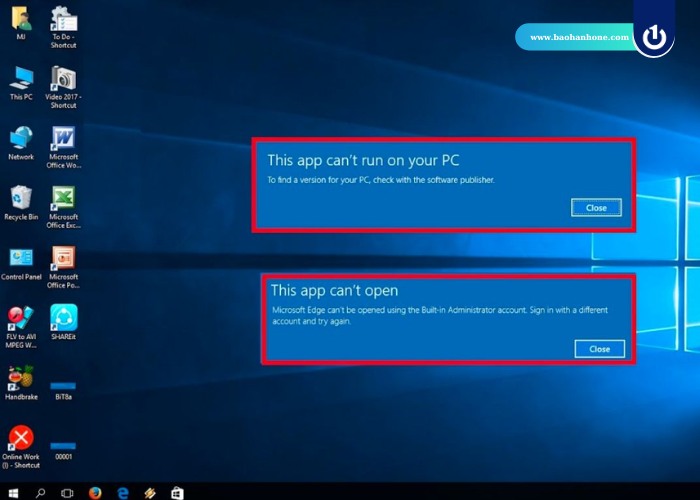Open the Windows Start menu
The height and width of the screenshot is (500, 700).
(x=13, y=492)
